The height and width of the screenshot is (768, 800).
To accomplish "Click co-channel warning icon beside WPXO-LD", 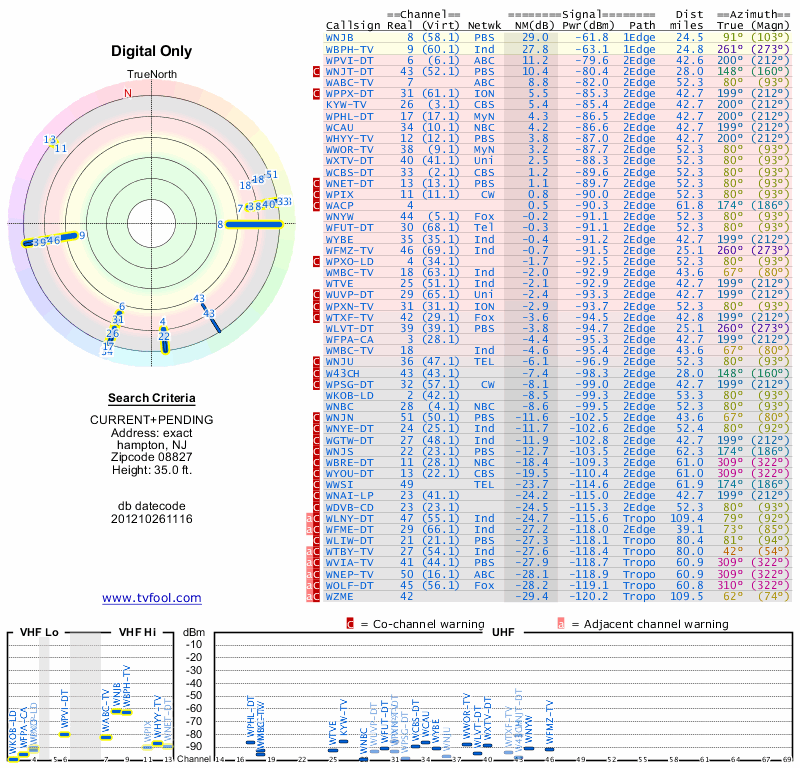I will (316, 261).
